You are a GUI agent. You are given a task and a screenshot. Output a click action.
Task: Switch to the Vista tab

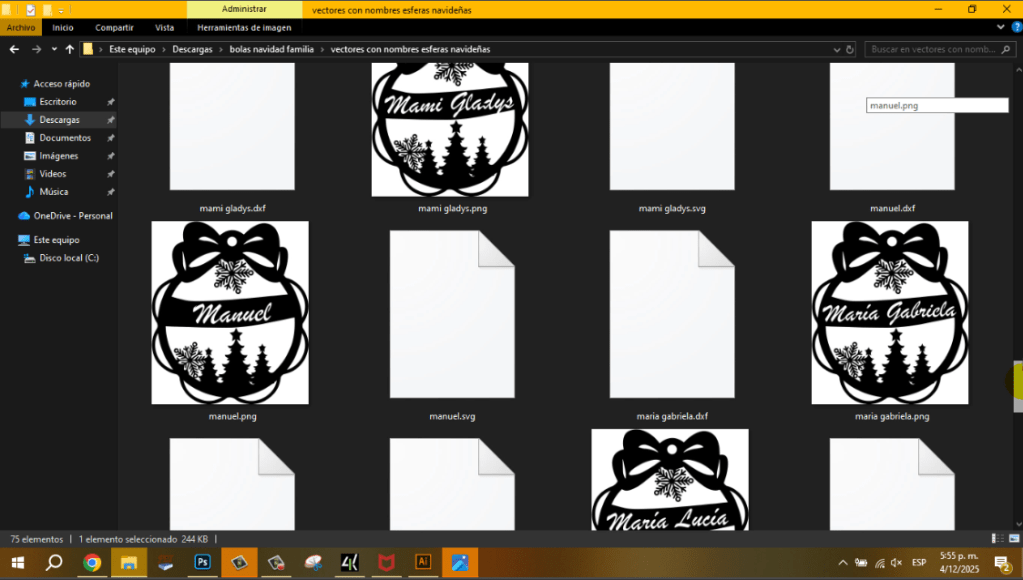pos(164,28)
